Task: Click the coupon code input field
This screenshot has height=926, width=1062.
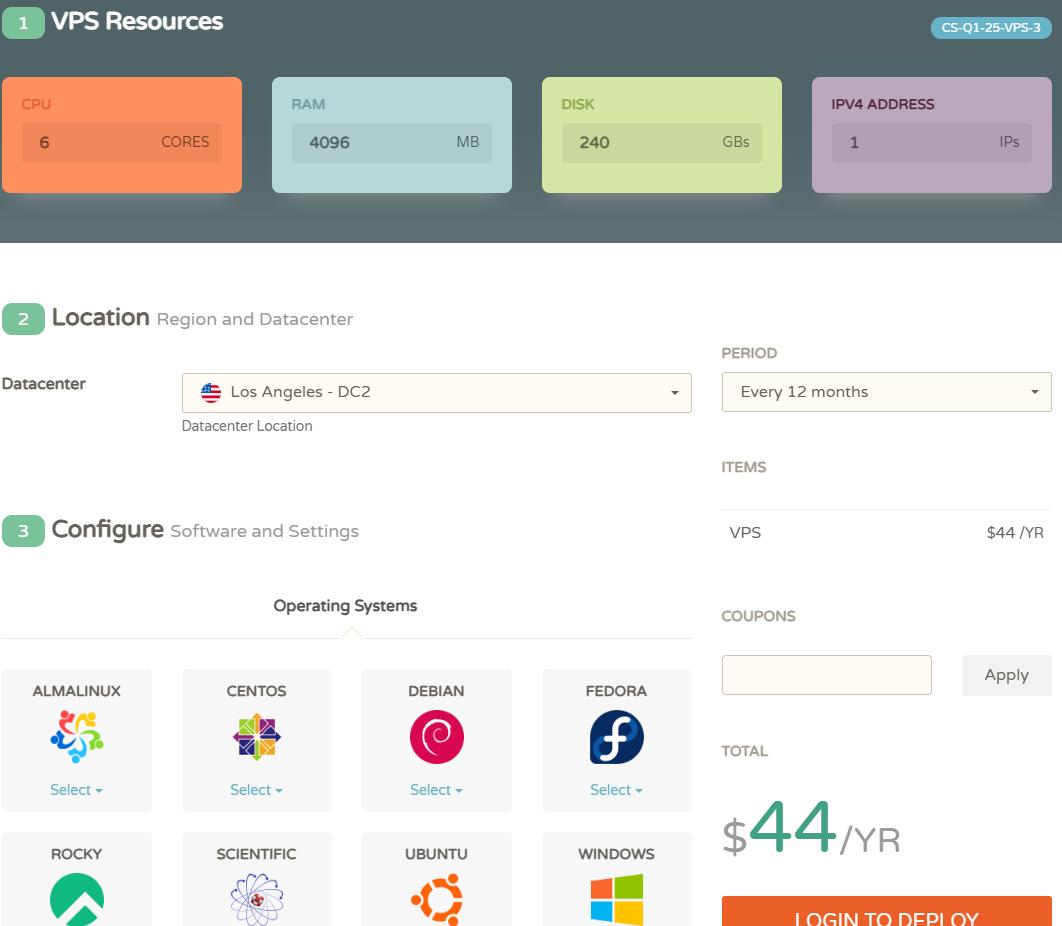Action: tap(826, 675)
